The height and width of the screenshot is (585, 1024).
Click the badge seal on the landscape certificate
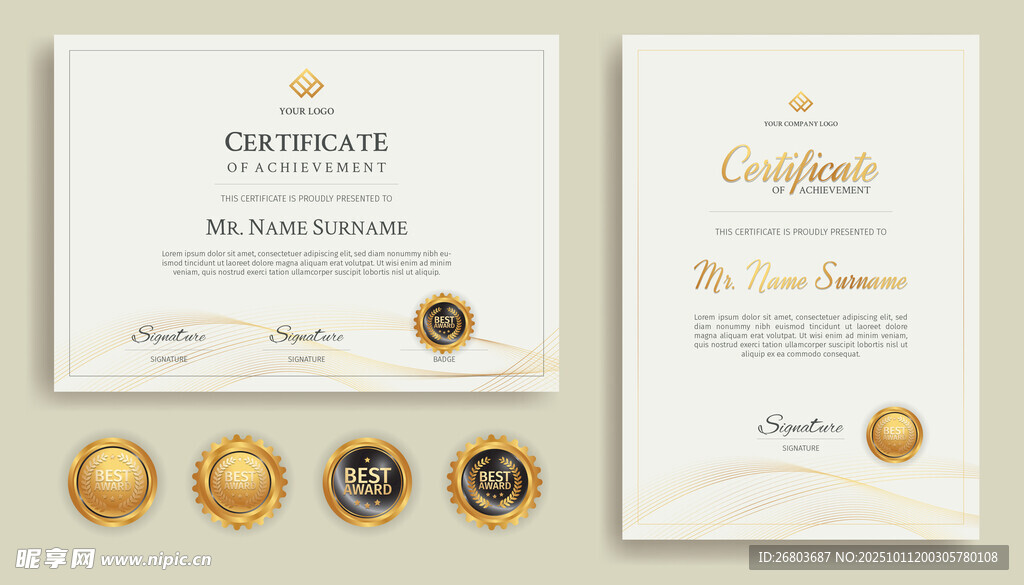click(444, 322)
